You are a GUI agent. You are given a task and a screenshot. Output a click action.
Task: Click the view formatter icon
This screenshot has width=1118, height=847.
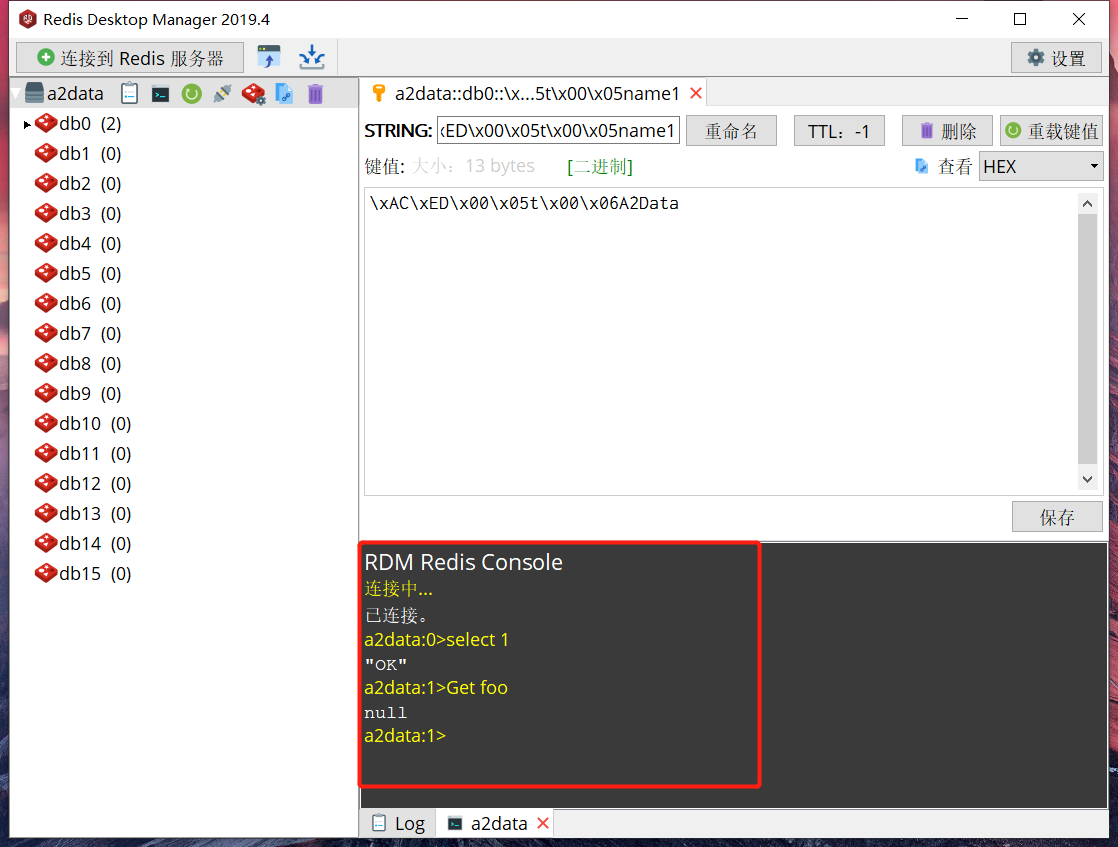[921, 166]
